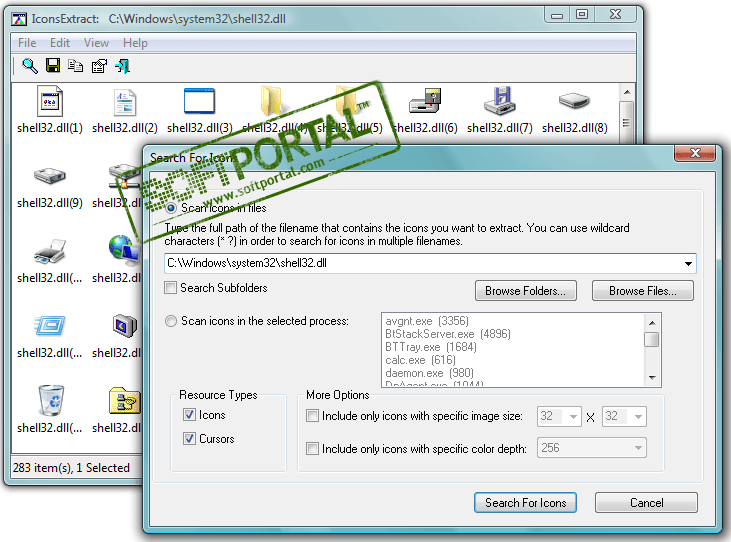Select 'Scan icons in files' radio button
731x542 pixels.
171,208
